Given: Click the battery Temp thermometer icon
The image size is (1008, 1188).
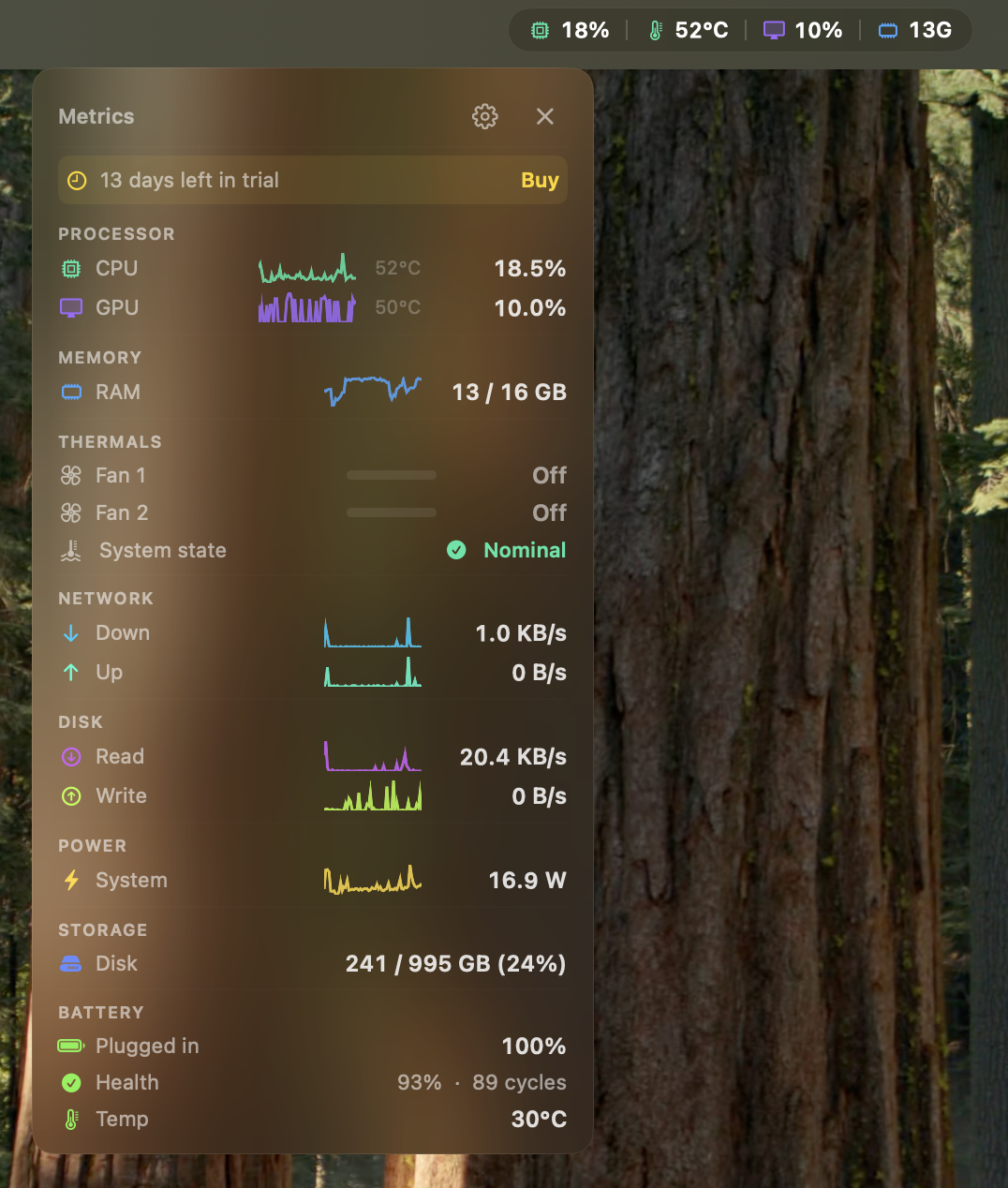Looking at the screenshot, I should 71,1119.
